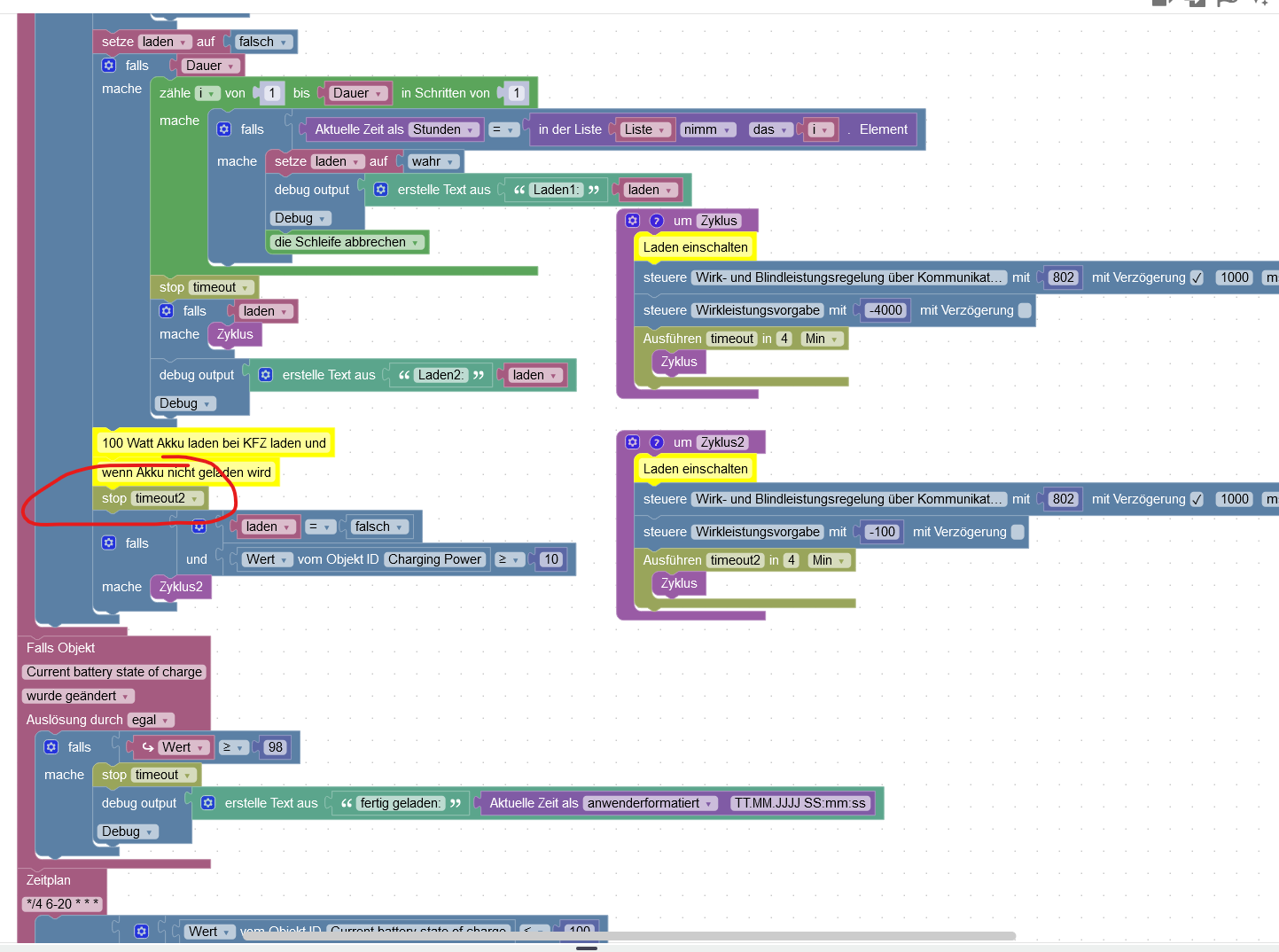Screen dimensions: 1279x952
Task: Open gear icon on 'falls Dauer' block
Action: pos(109,66)
